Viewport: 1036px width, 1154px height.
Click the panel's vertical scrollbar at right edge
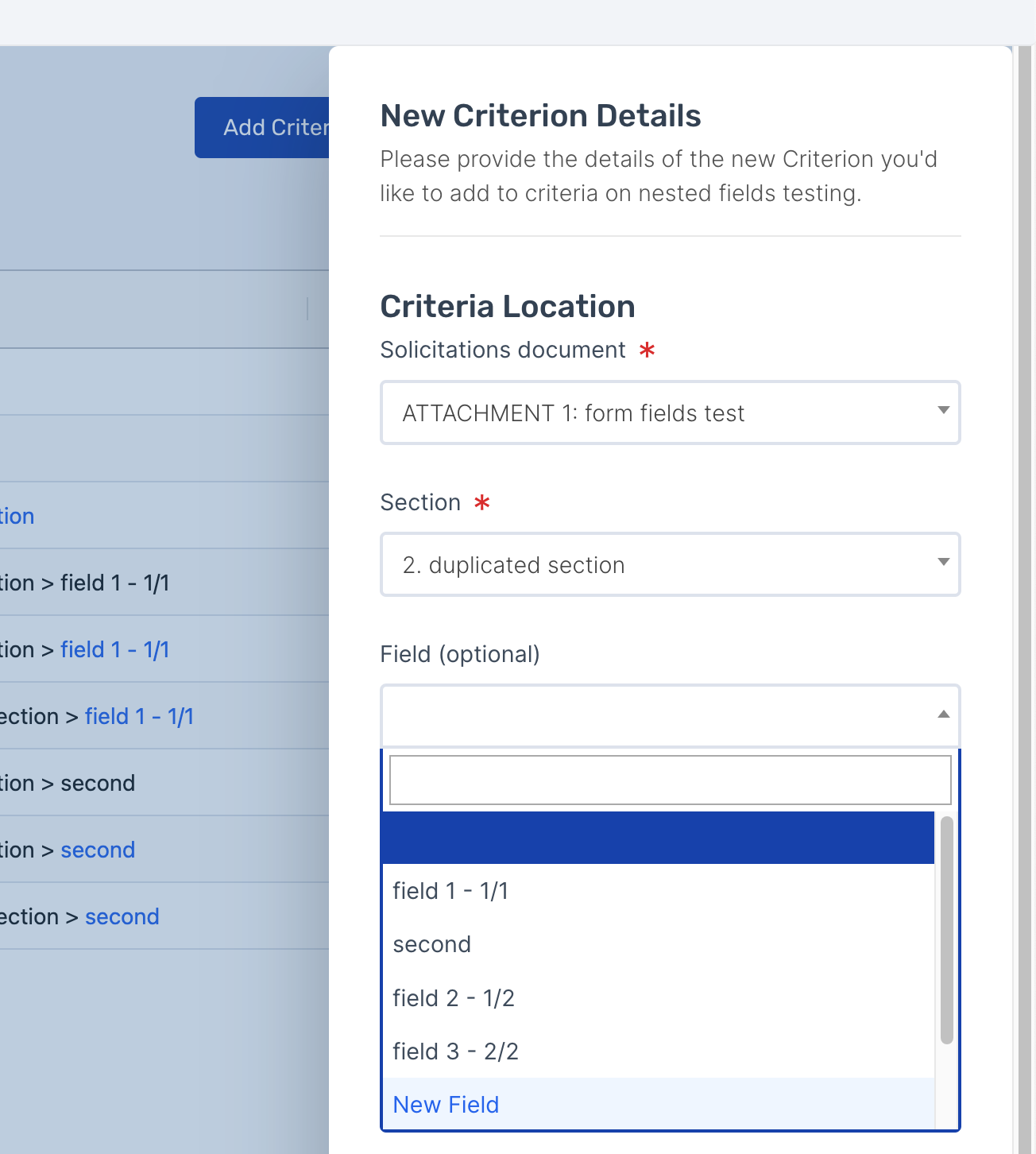tap(1025, 556)
